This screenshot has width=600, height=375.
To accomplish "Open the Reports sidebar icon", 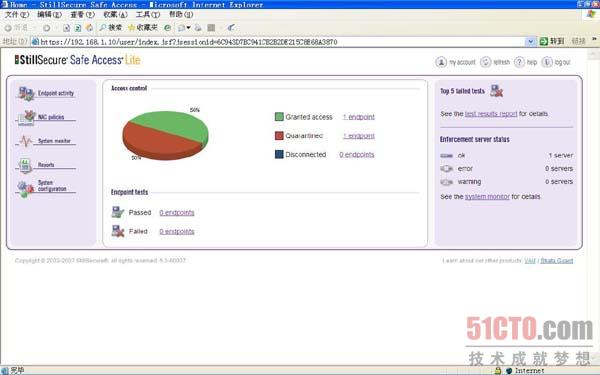I will (25, 165).
